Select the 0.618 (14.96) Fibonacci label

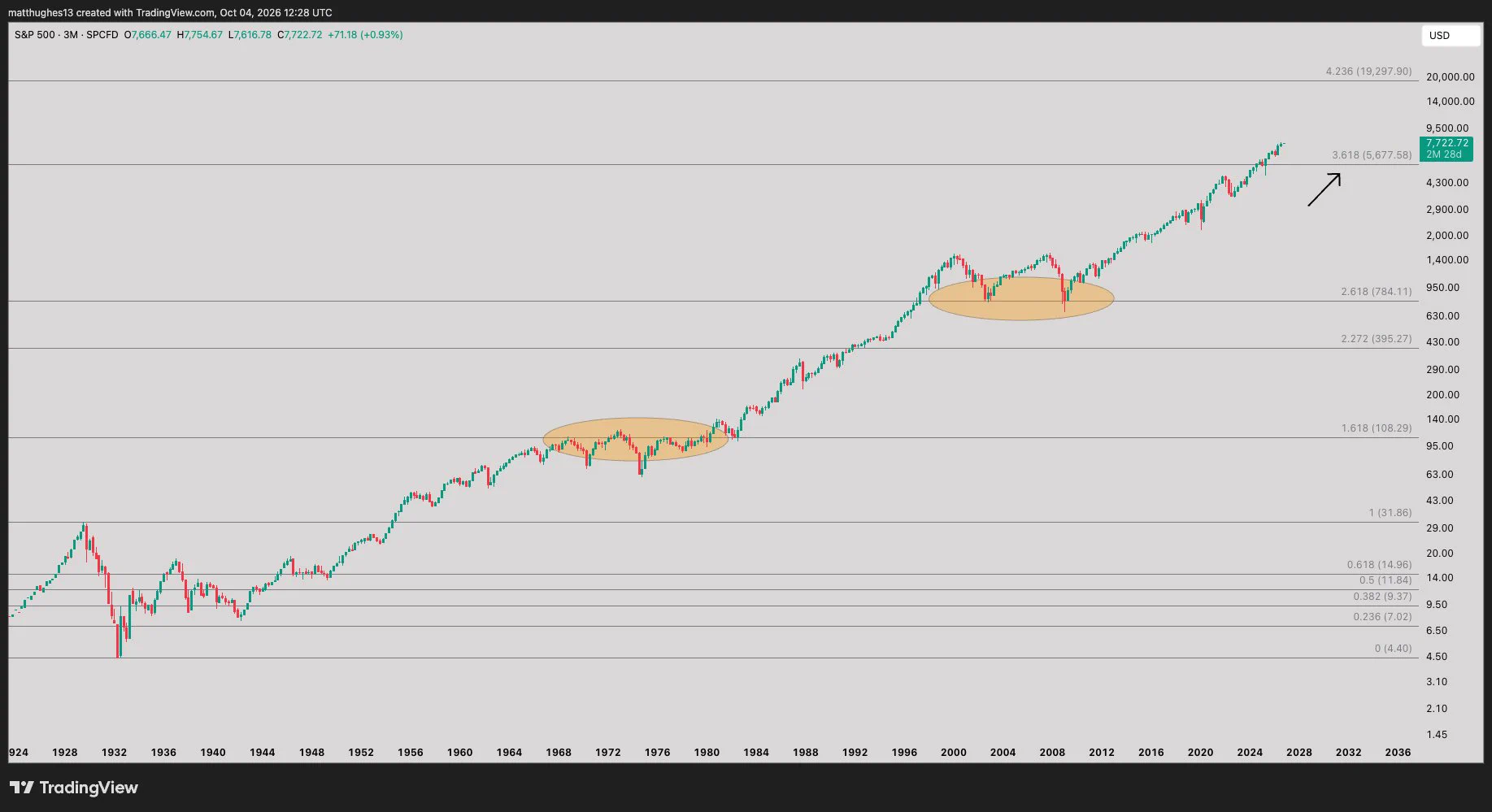(1379, 565)
